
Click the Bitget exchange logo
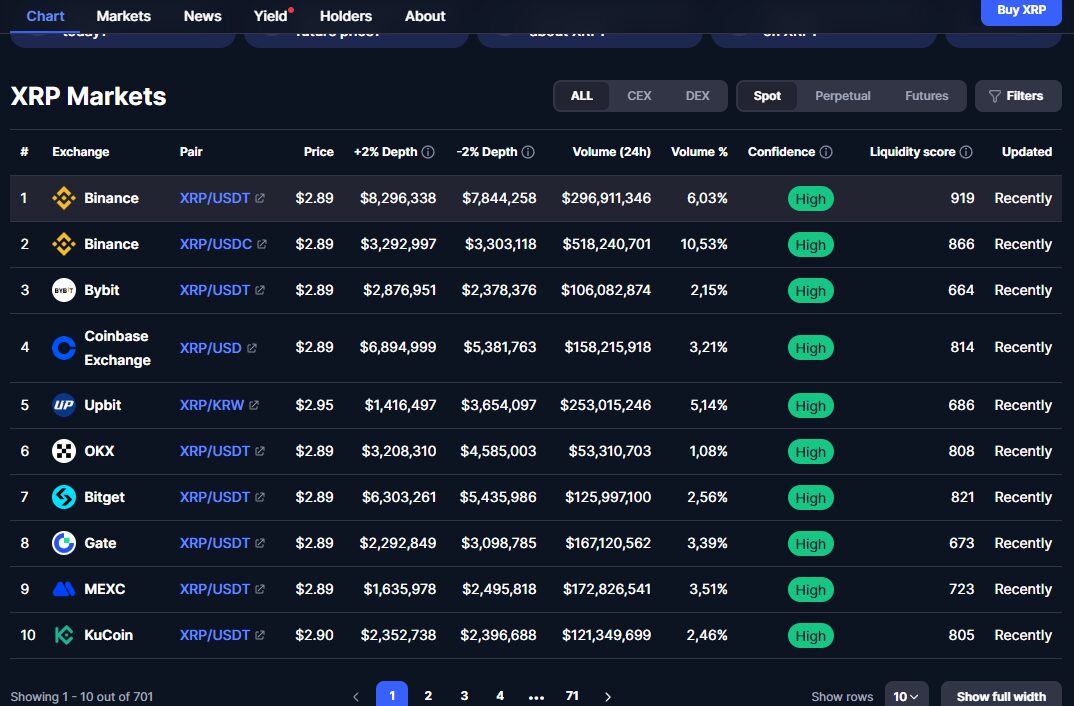pos(64,497)
